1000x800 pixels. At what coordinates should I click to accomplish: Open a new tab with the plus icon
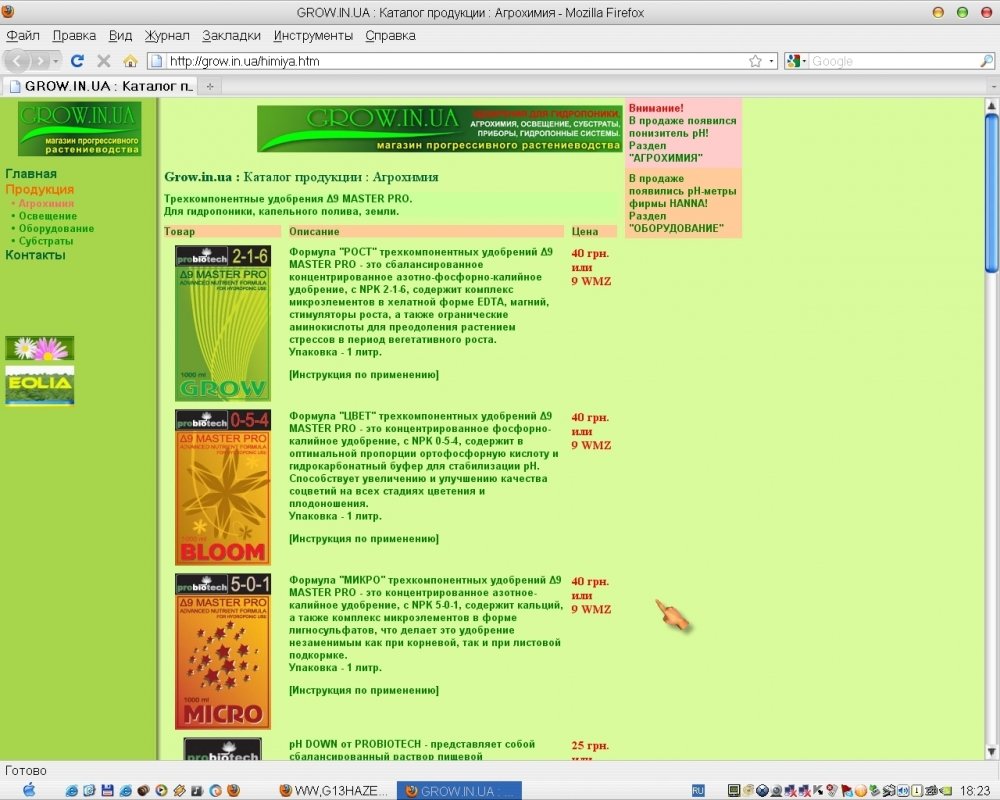[210, 86]
